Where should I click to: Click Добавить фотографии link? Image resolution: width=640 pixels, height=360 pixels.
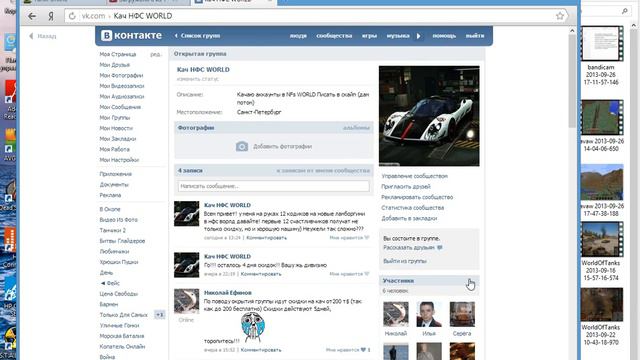(x=282, y=147)
